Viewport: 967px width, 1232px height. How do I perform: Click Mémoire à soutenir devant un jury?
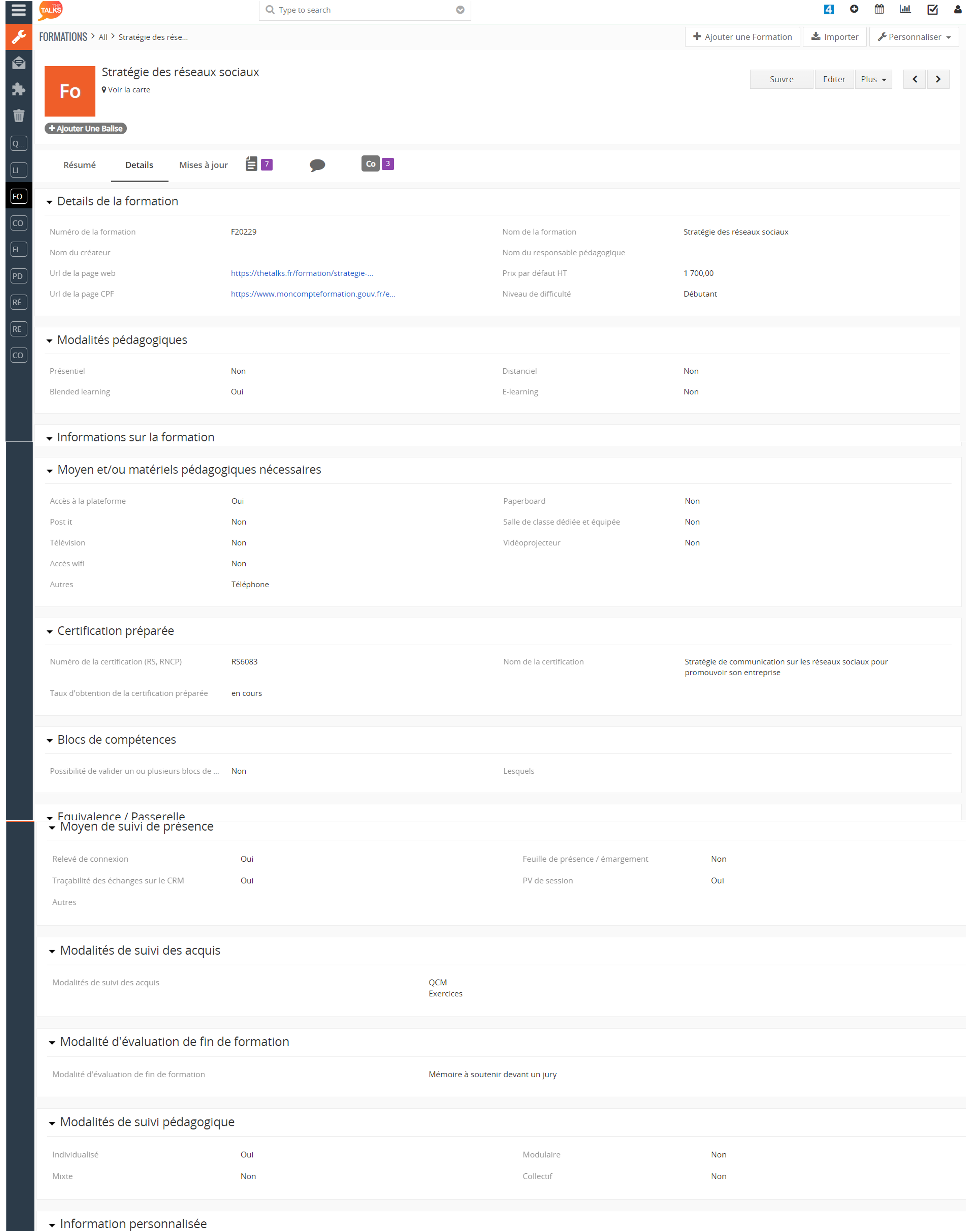coord(493,1074)
